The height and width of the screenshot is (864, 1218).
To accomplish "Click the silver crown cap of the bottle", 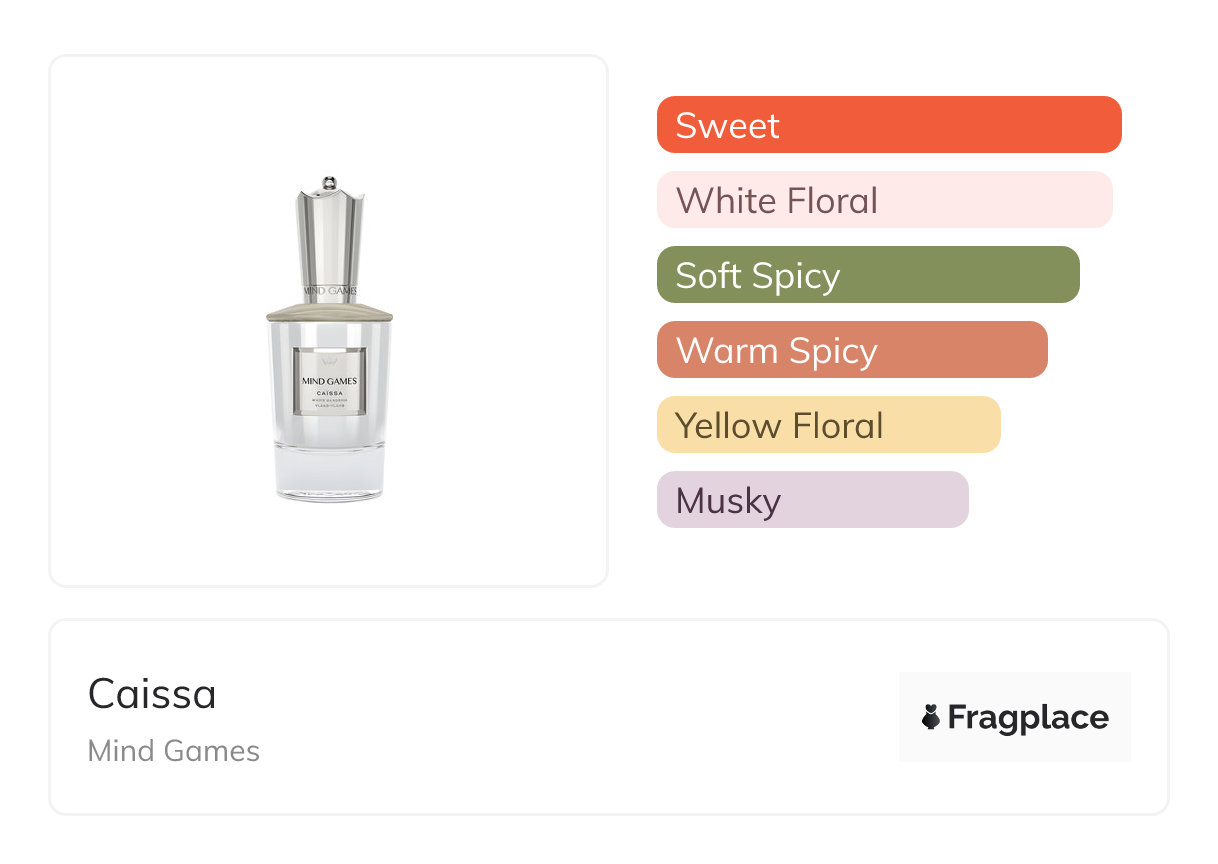I will coord(329,240).
